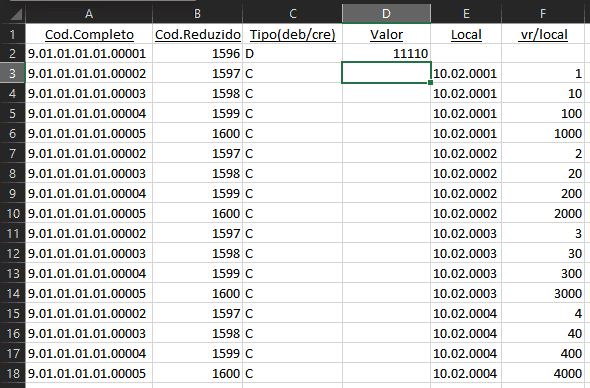Select vr/local cell with value 2

click(x=543, y=153)
